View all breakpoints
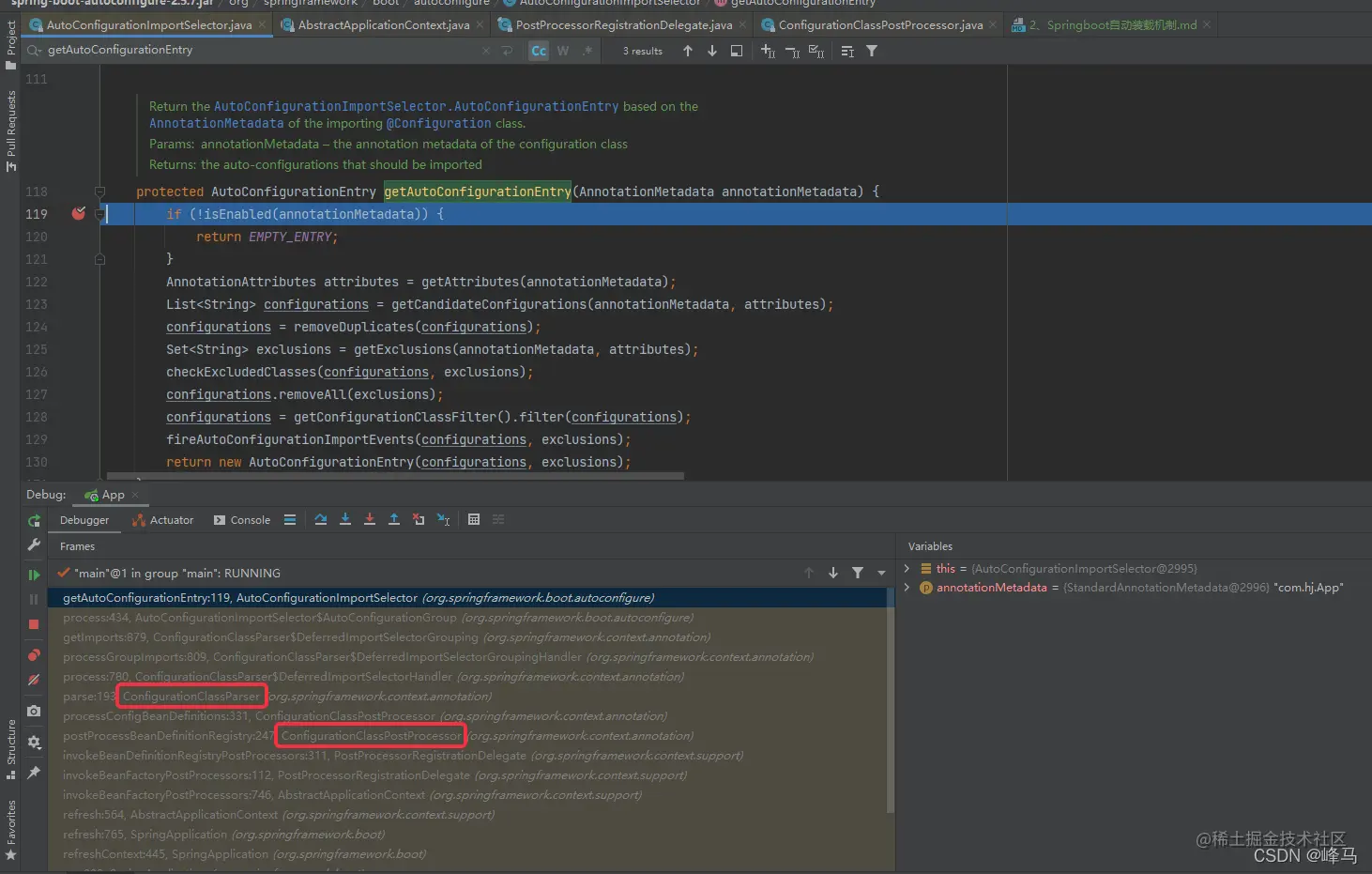Image resolution: width=1372 pixels, height=874 pixels. pos(34,655)
